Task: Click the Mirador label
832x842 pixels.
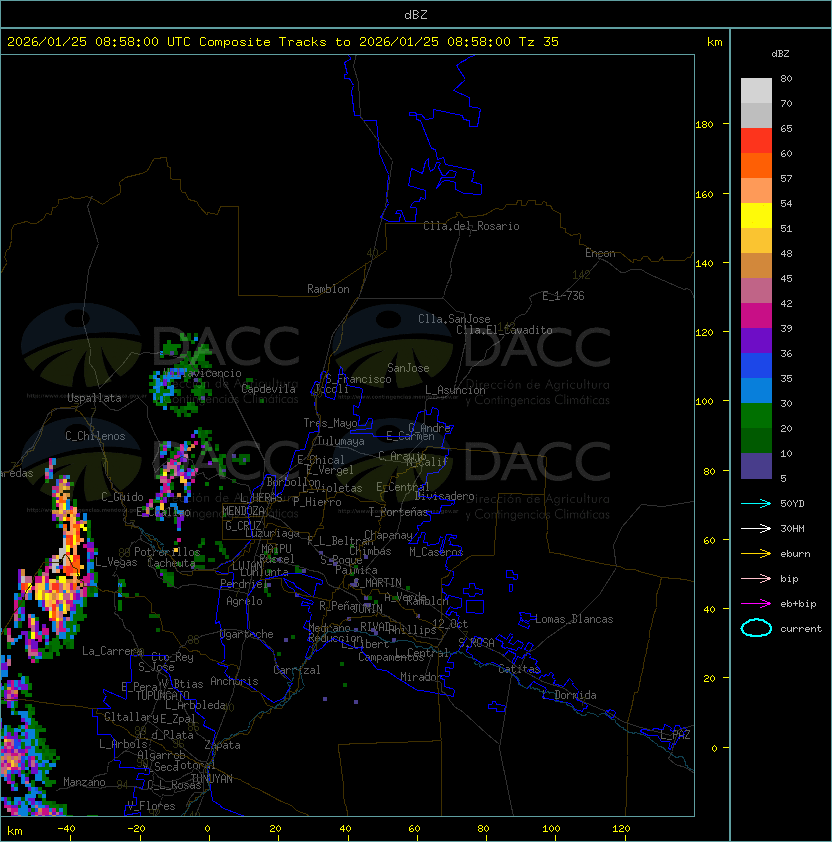Action: pos(421,677)
